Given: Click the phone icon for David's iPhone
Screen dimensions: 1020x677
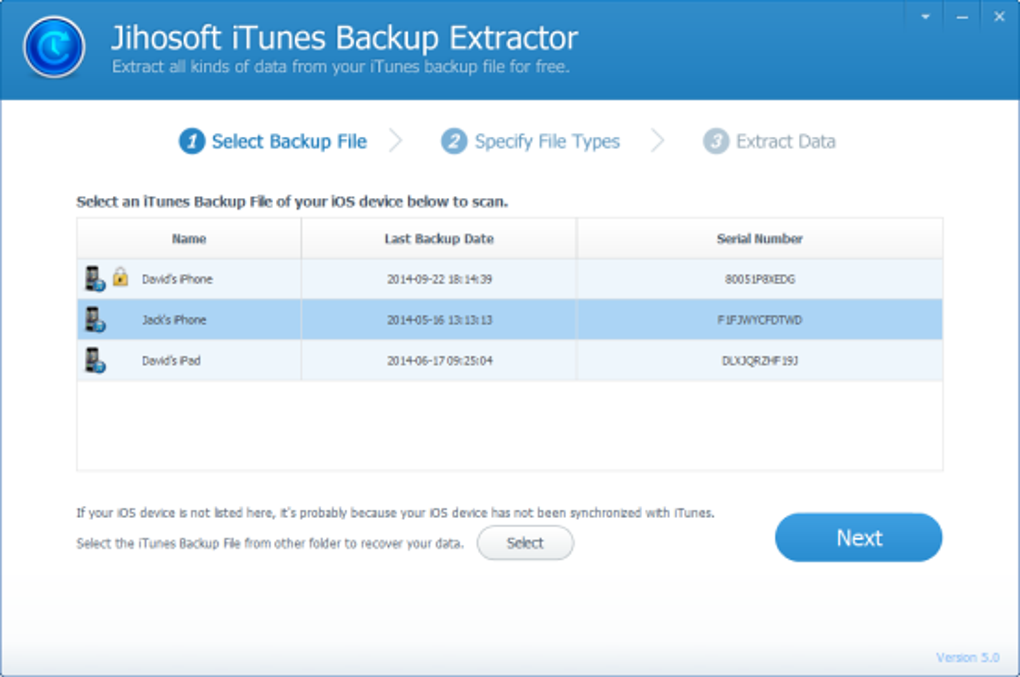Looking at the screenshot, I should pyautogui.click(x=95, y=279).
